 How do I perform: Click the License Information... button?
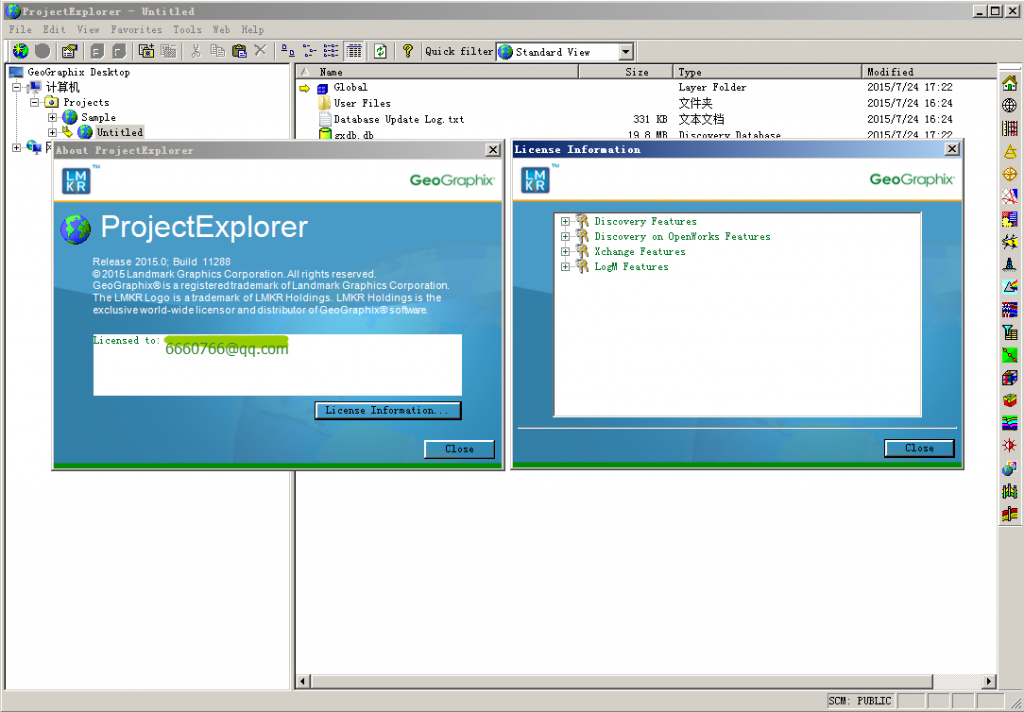(x=388, y=410)
